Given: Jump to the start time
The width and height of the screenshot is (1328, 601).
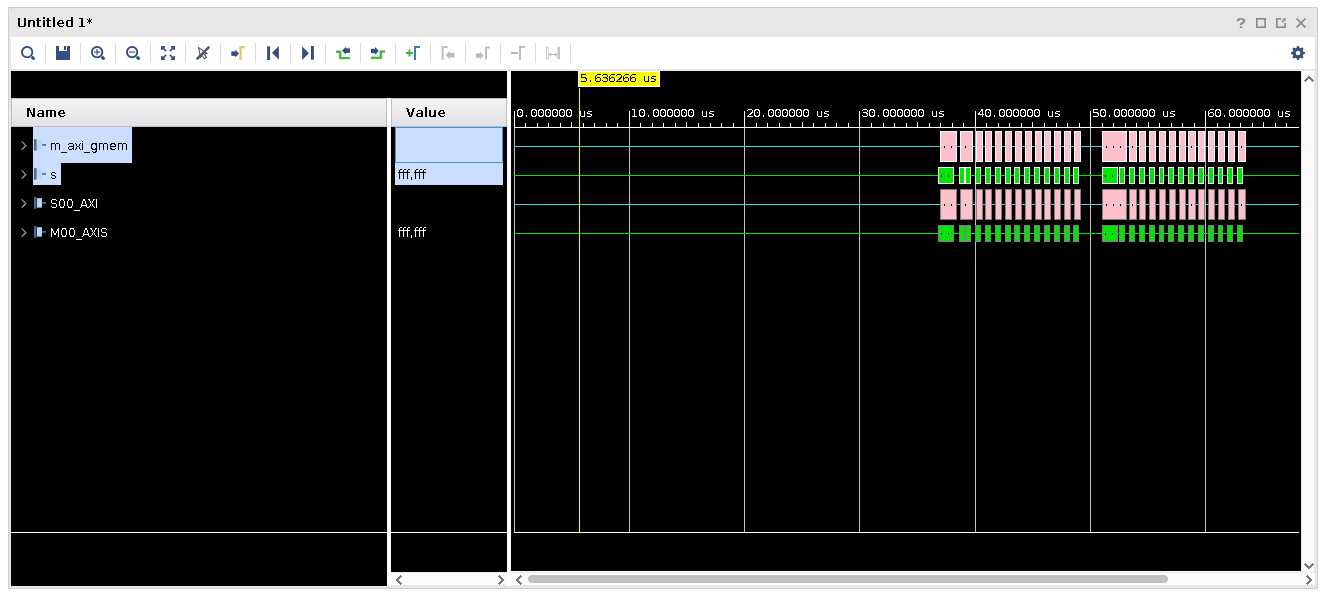Looking at the screenshot, I should [272, 53].
